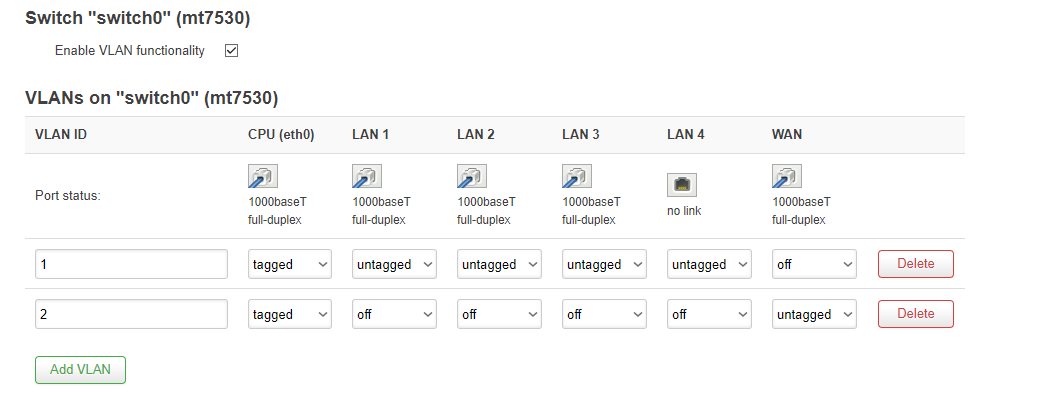Click the WAN port link icon

(786, 177)
